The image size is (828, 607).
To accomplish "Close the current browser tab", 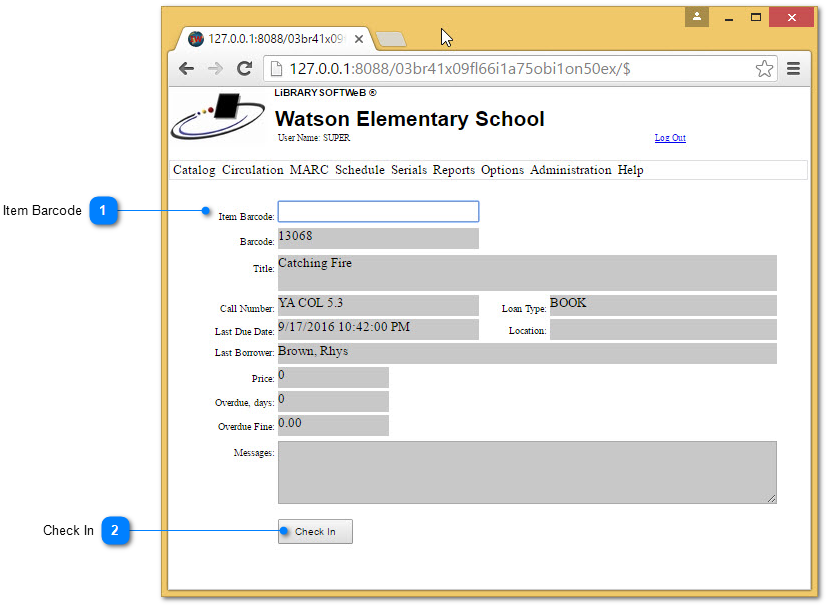I will point(359,39).
